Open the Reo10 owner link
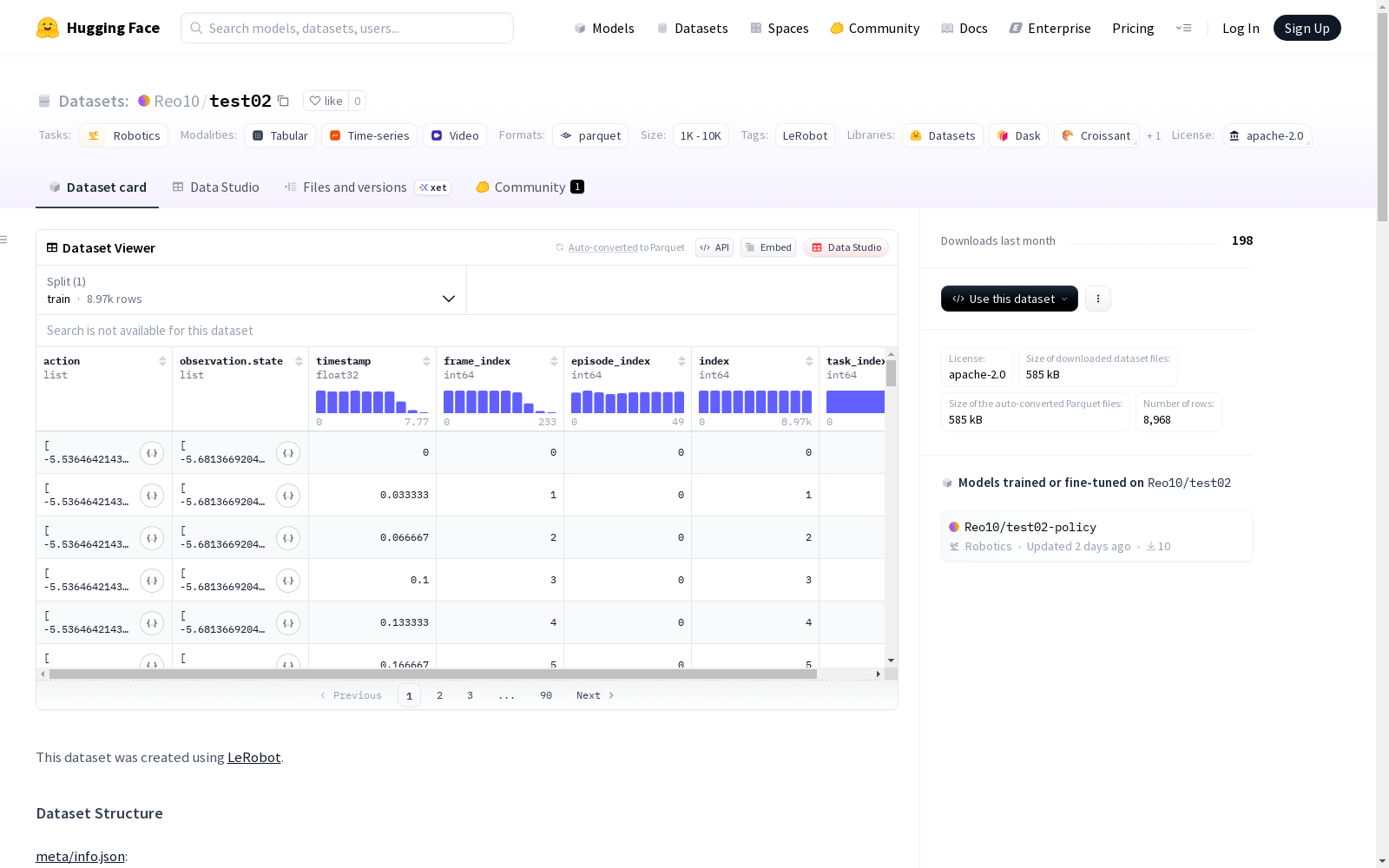The width and height of the screenshot is (1389, 868). [x=176, y=101]
